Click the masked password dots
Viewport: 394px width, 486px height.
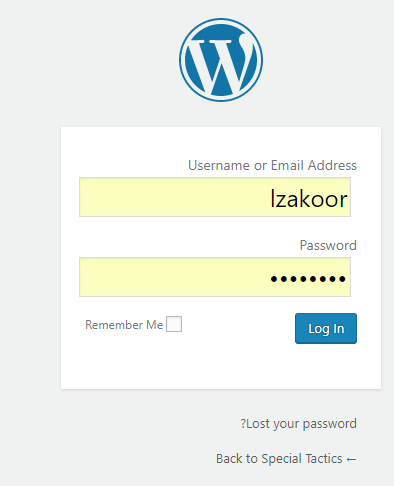point(308,279)
